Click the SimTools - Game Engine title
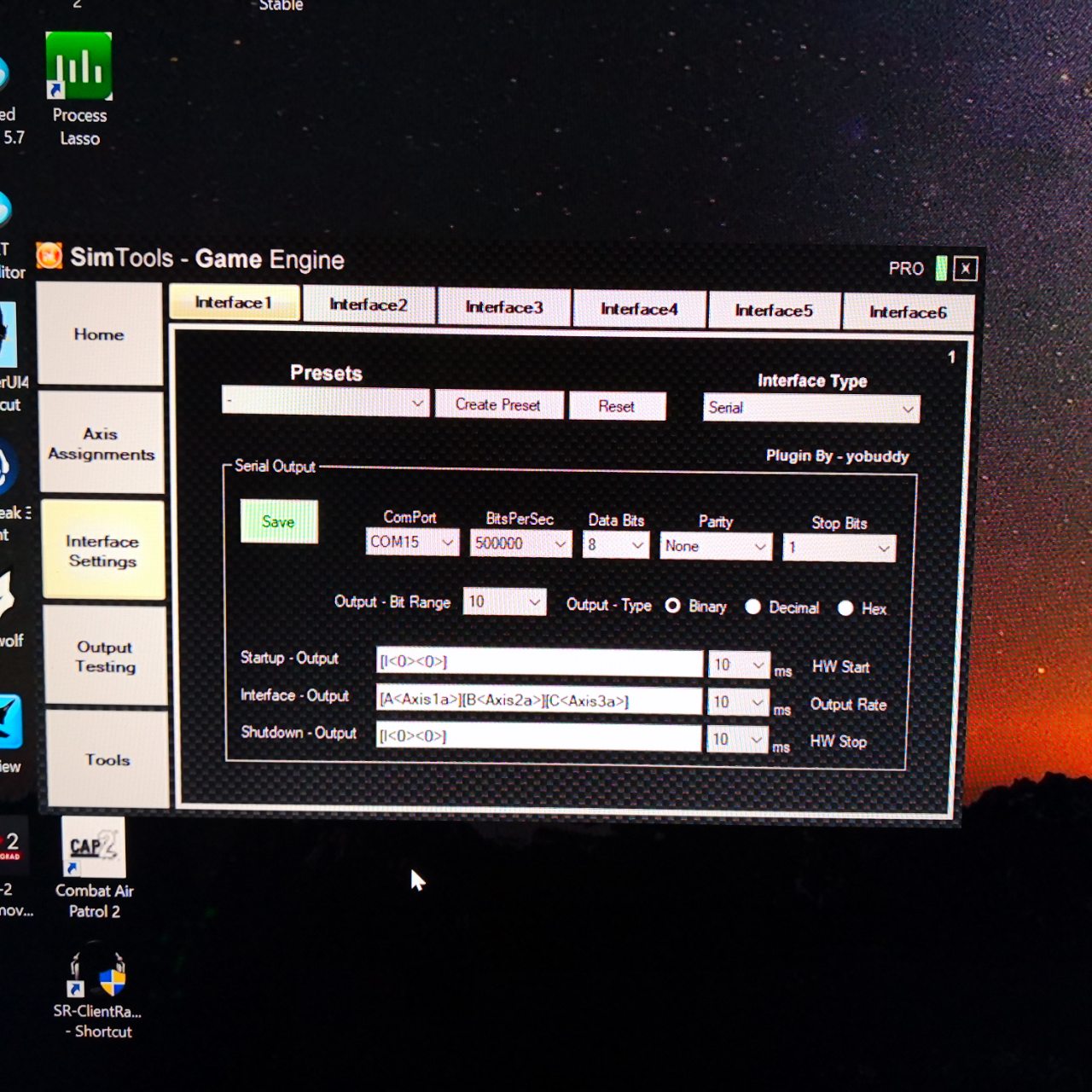The width and height of the screenshot is (1092, 1092). (x=207, y=258)
